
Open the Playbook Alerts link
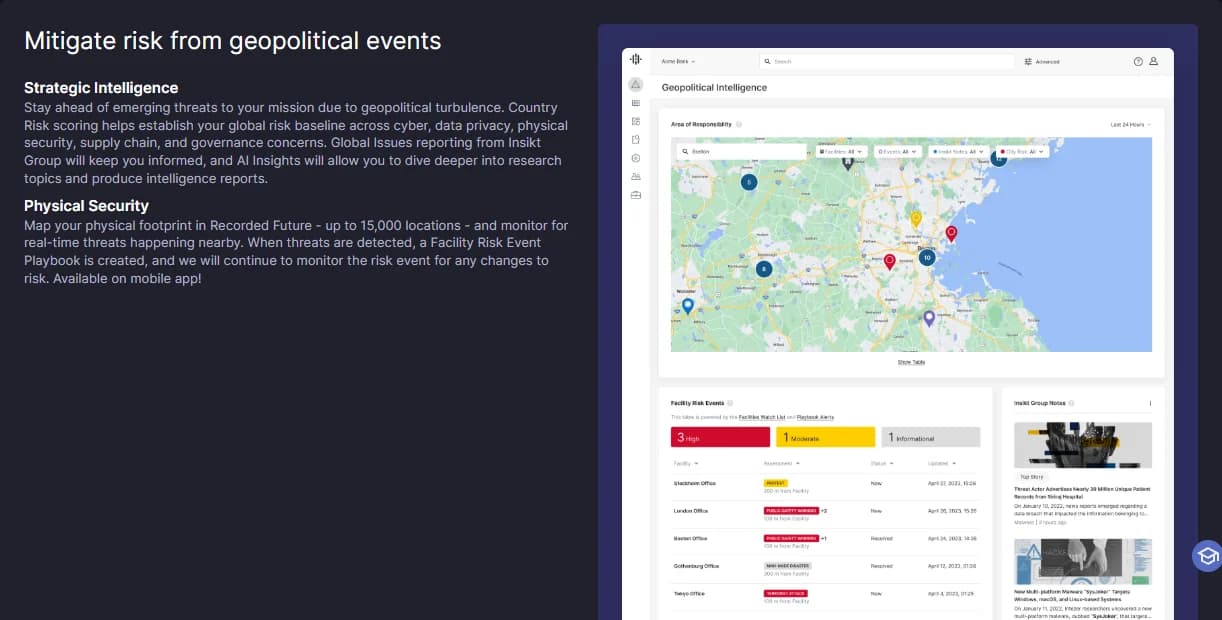[x=816, y=417]
